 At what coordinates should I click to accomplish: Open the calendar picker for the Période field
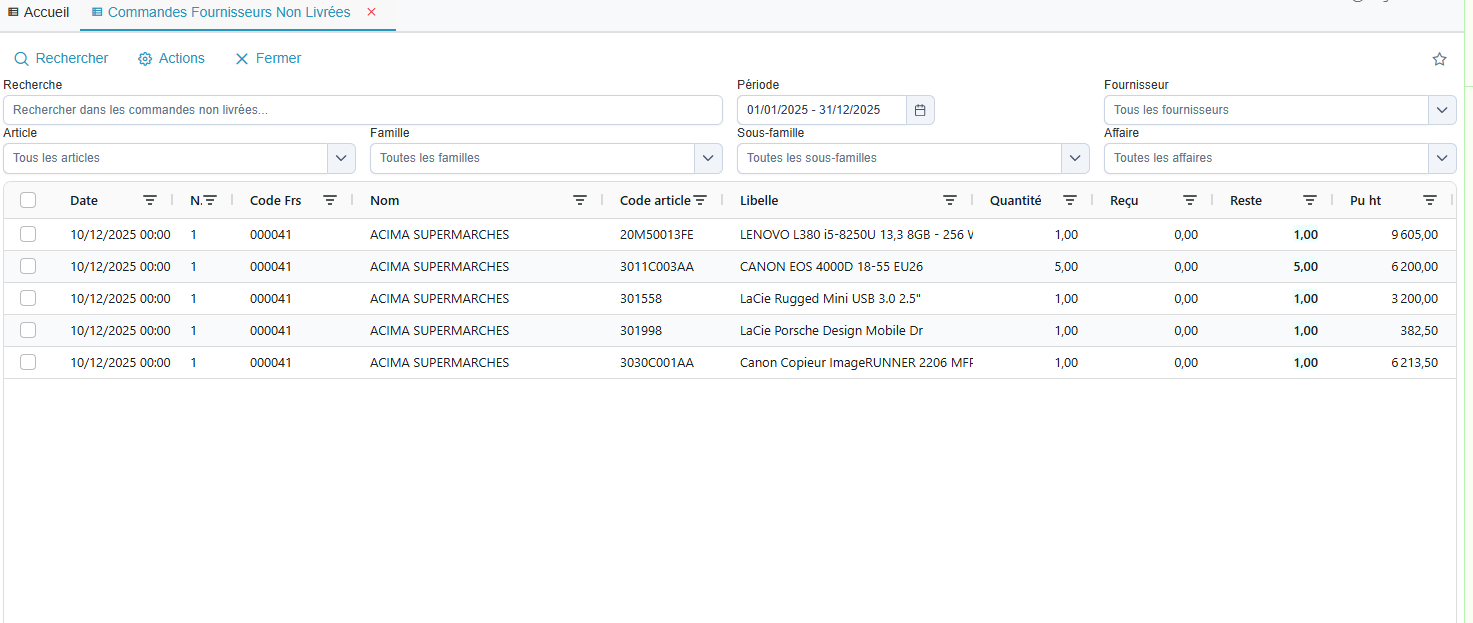919,109
